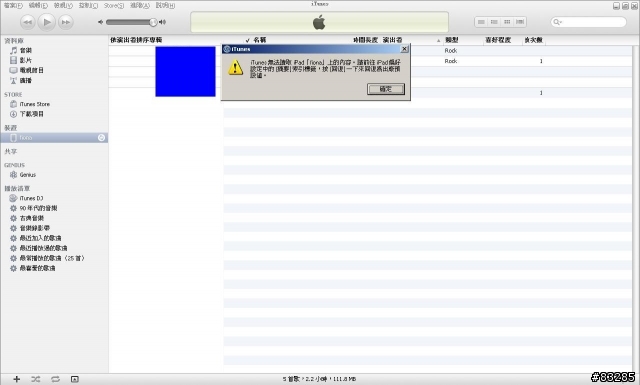
Task: Select 影片 Movies in library sidebar
Action: [26, 60]
